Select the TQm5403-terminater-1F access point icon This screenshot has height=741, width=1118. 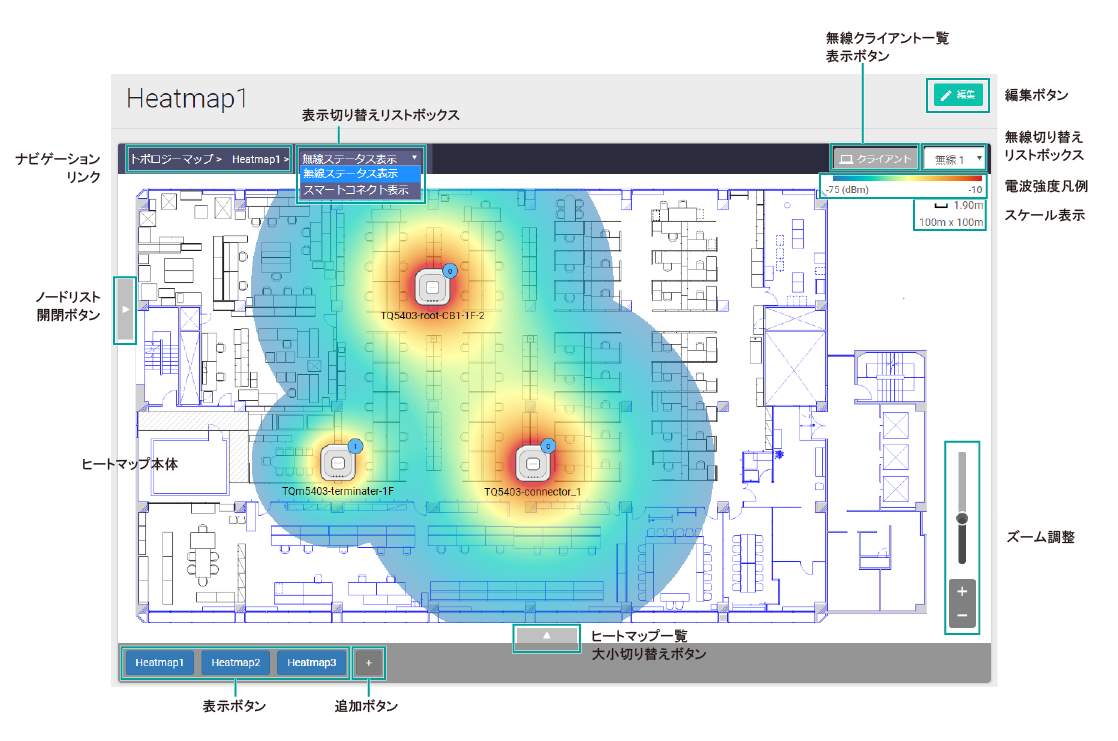tap(338, 464)
